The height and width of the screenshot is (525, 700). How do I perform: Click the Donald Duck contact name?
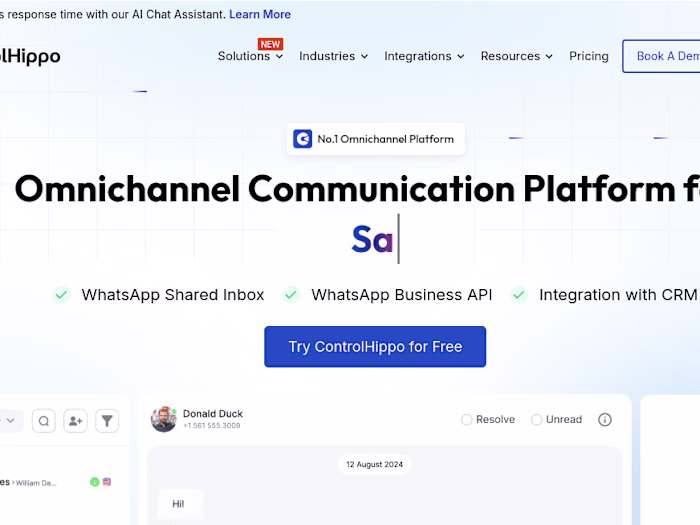[x=212, y=414]
